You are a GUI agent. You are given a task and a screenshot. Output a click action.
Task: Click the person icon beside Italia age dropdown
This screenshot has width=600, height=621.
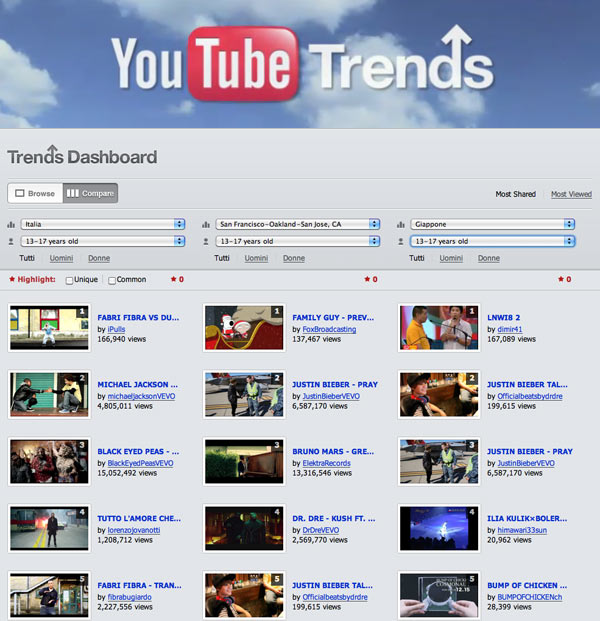coord(11,241)
